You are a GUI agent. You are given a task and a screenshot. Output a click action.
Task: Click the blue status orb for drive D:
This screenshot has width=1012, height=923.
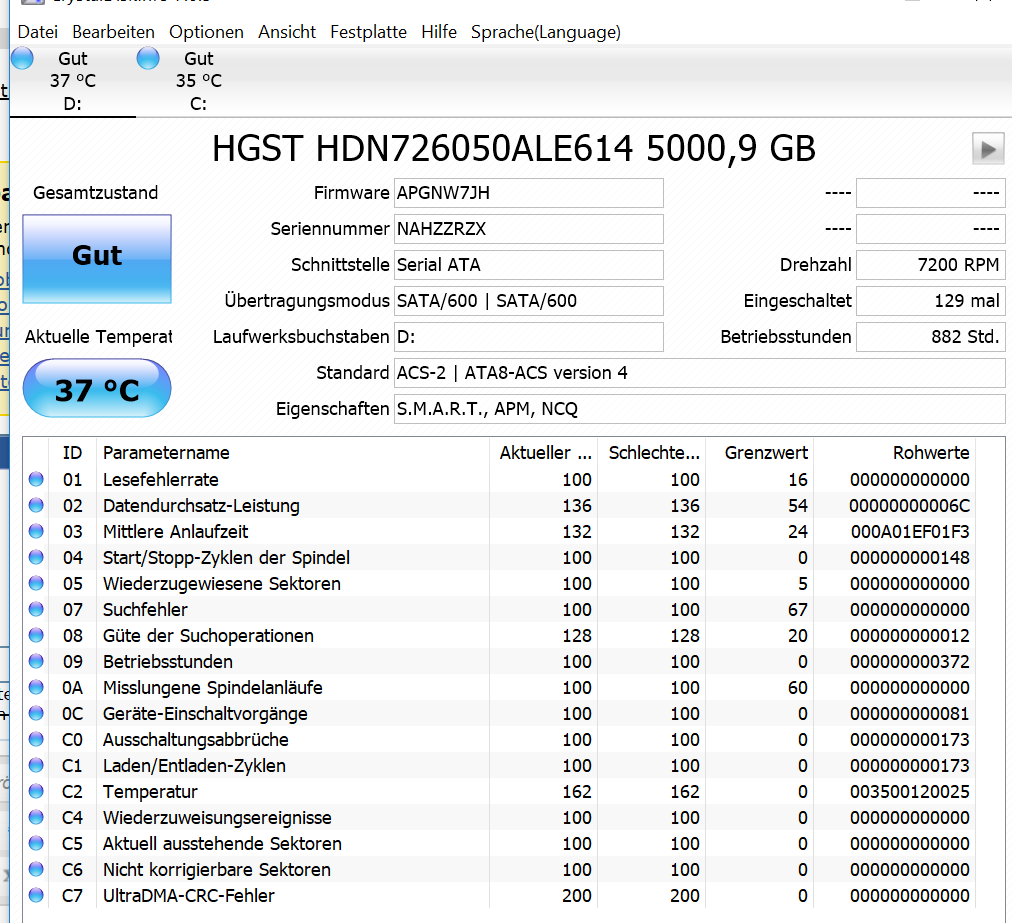tap(23, 58)
